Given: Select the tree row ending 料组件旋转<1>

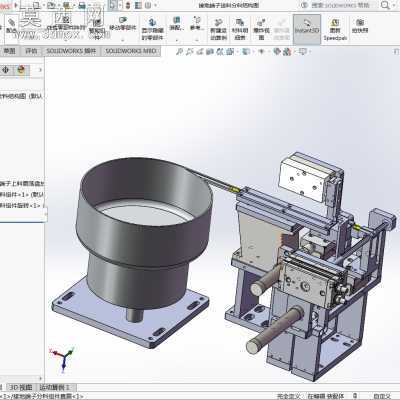Looking at the screenshot, I should point(22,205).
